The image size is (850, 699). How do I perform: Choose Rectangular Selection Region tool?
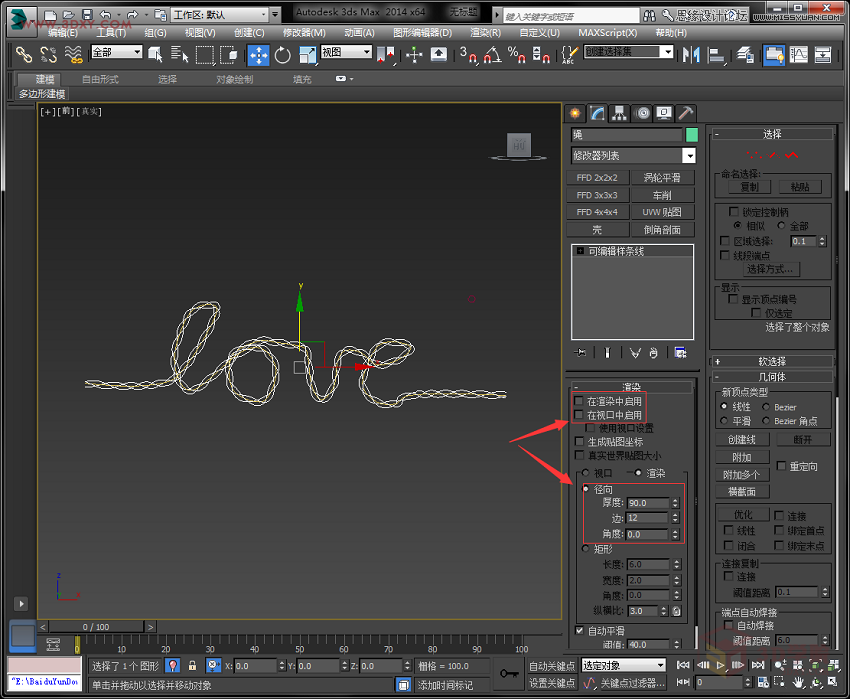tap(204, 55)
